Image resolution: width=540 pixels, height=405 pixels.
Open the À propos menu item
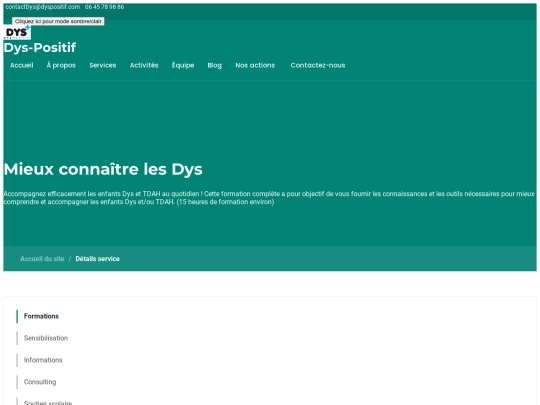click(x=61, y=65)
